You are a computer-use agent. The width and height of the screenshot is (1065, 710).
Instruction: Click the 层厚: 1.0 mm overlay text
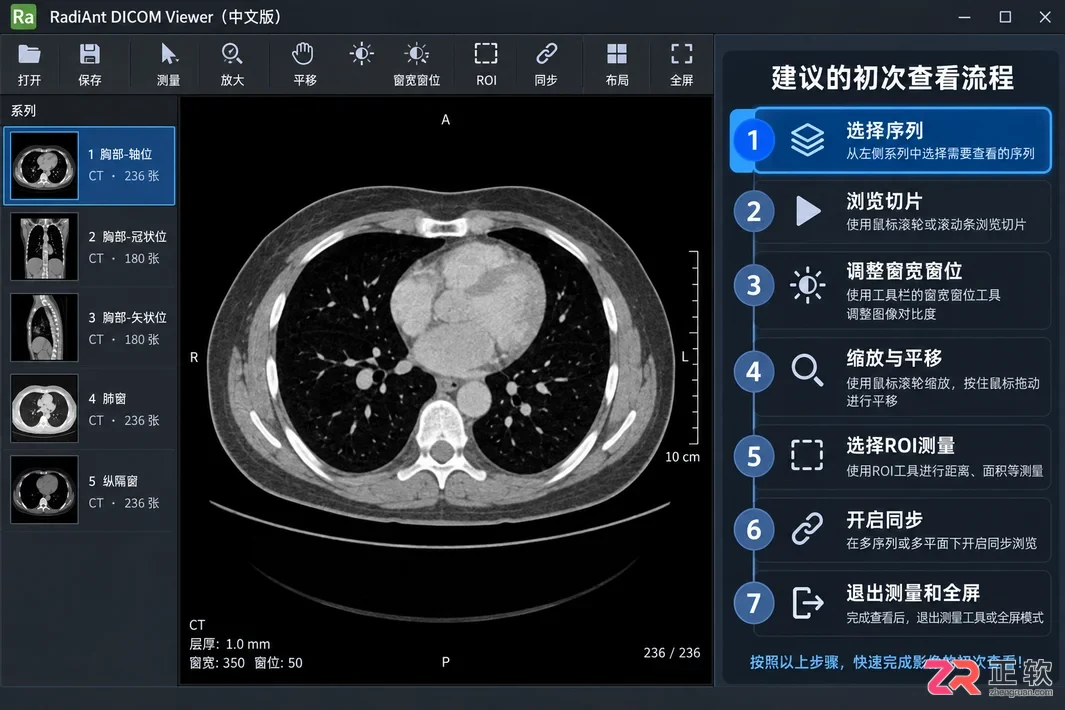[230, 643]
